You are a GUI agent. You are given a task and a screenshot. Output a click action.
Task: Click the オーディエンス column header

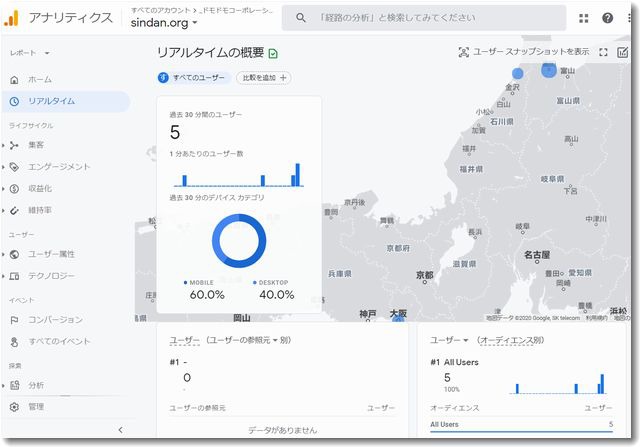(455, 408)
